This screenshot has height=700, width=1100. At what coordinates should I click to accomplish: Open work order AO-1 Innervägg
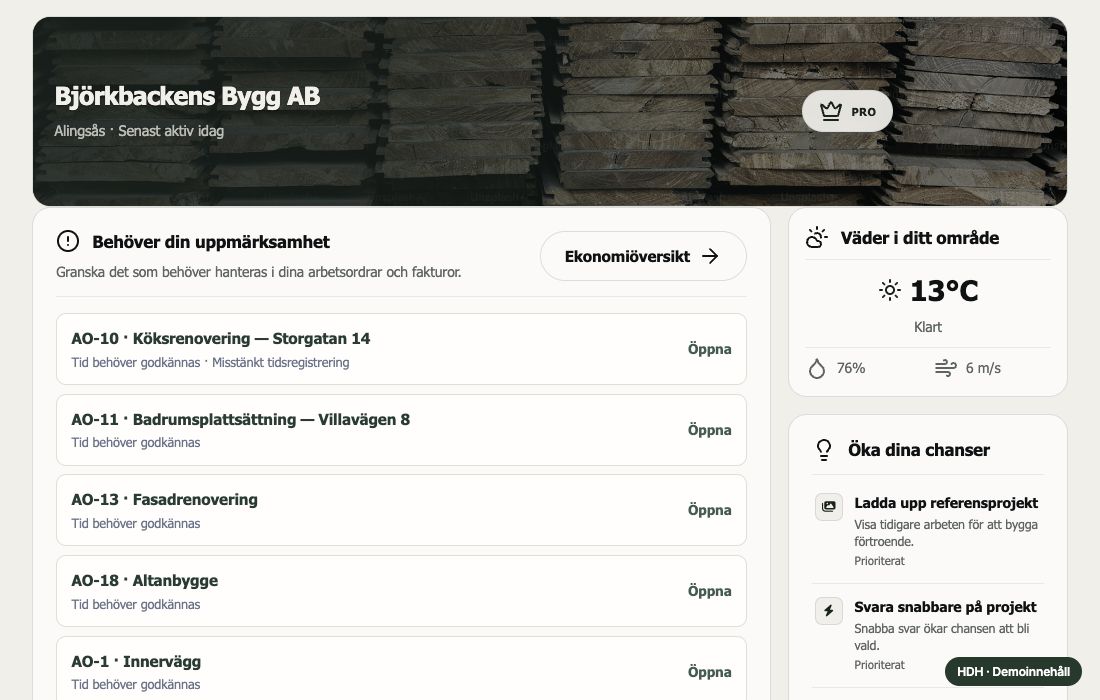pyautogui.click(x=709, y=672)
